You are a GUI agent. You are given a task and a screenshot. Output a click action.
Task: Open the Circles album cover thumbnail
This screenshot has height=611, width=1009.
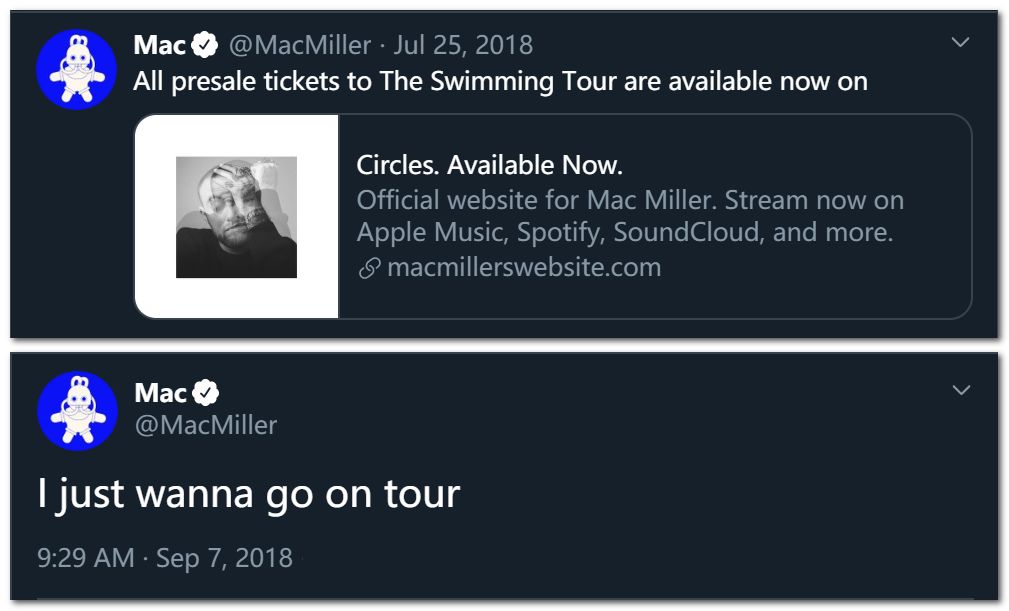[236, 217]
